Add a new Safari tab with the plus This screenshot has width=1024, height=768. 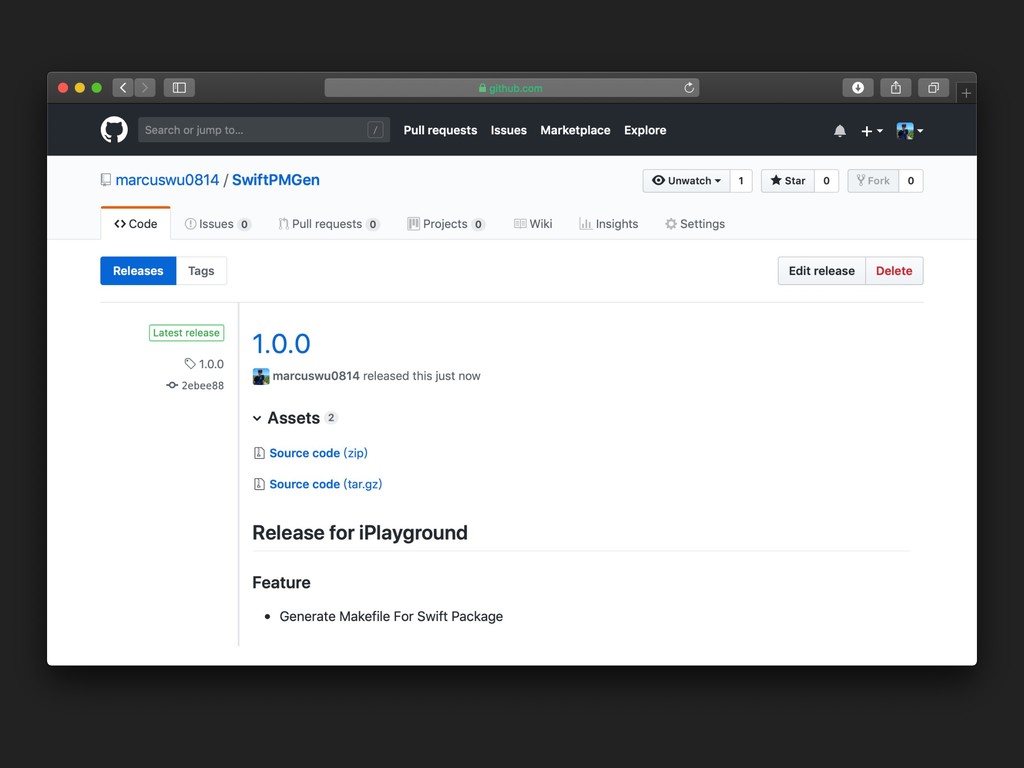pyautogui.click(x=966, y=93)
